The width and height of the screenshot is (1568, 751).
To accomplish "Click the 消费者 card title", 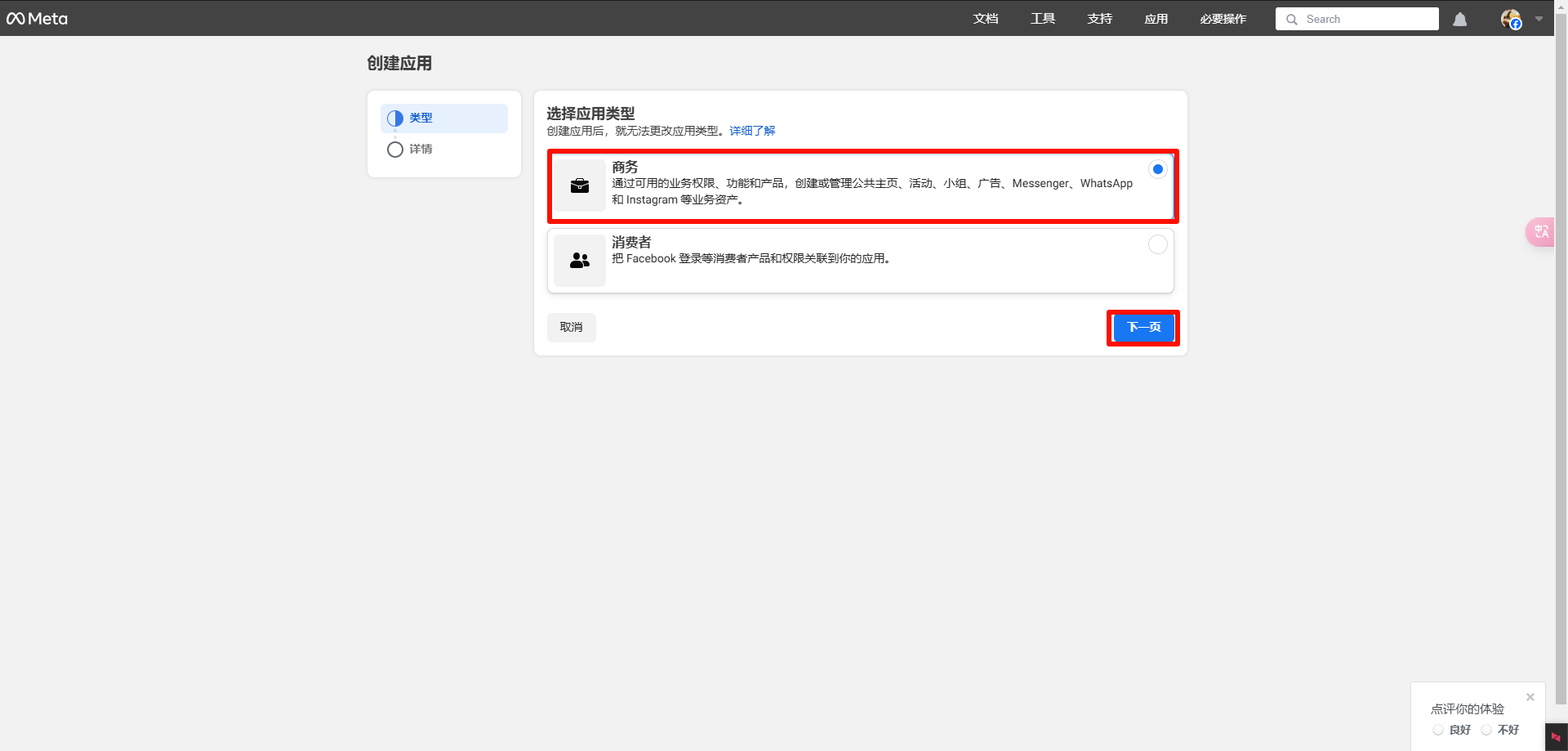I will pos(631,242).
